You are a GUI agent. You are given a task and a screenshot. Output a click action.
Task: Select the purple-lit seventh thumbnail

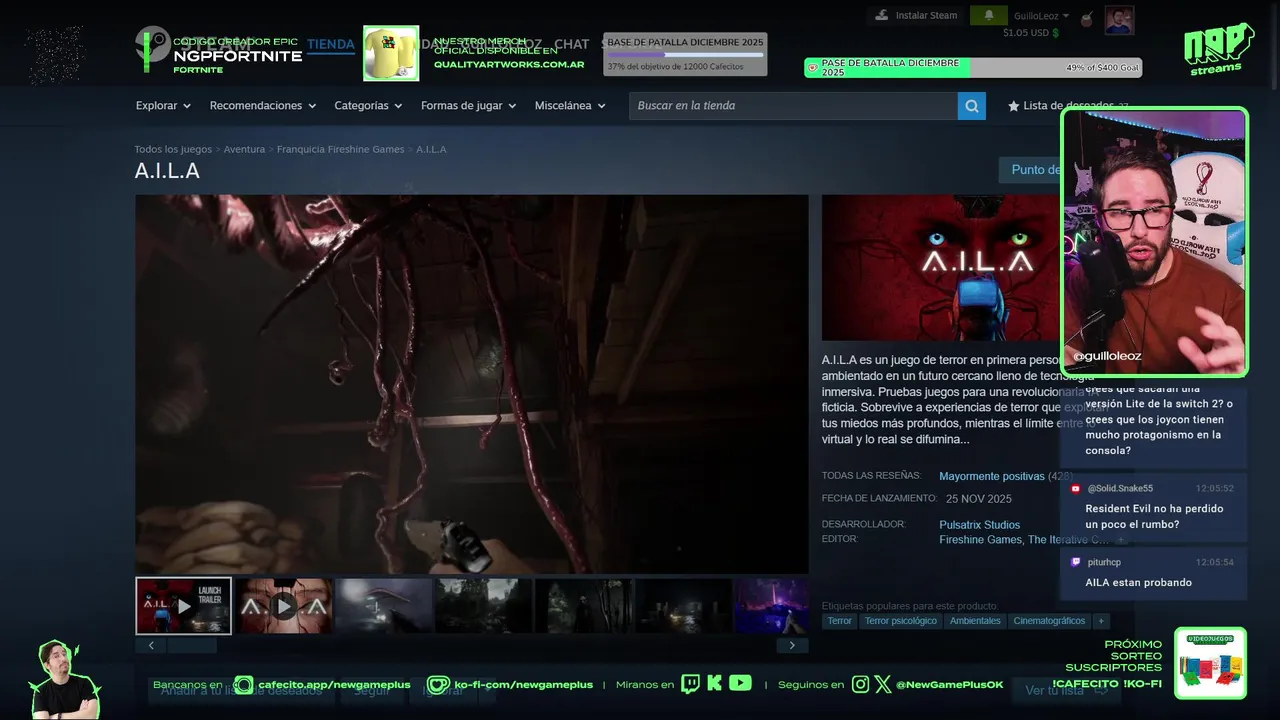(772, 606)
